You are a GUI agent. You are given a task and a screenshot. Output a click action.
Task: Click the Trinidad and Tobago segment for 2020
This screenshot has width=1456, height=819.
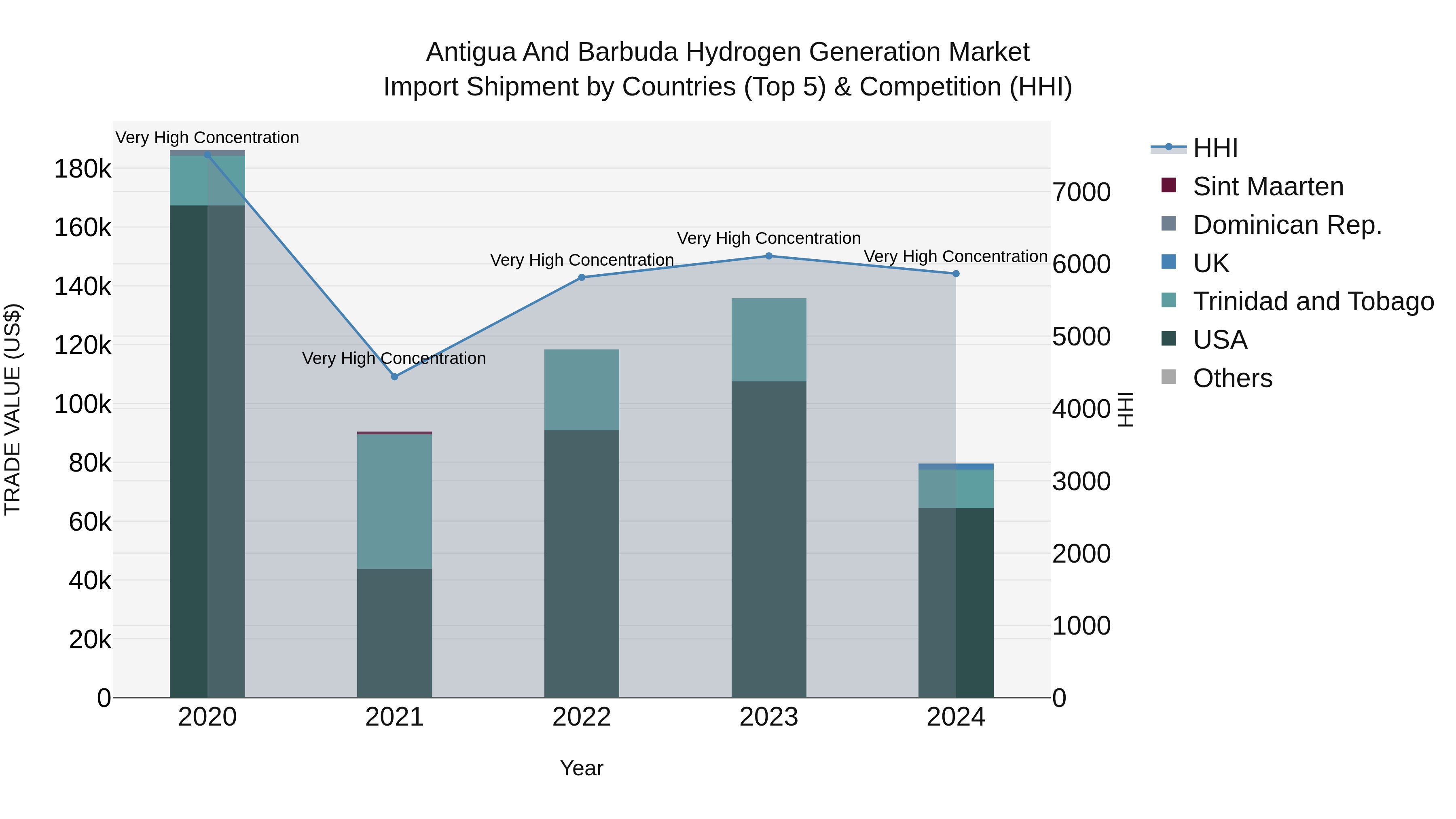(207, 181)
